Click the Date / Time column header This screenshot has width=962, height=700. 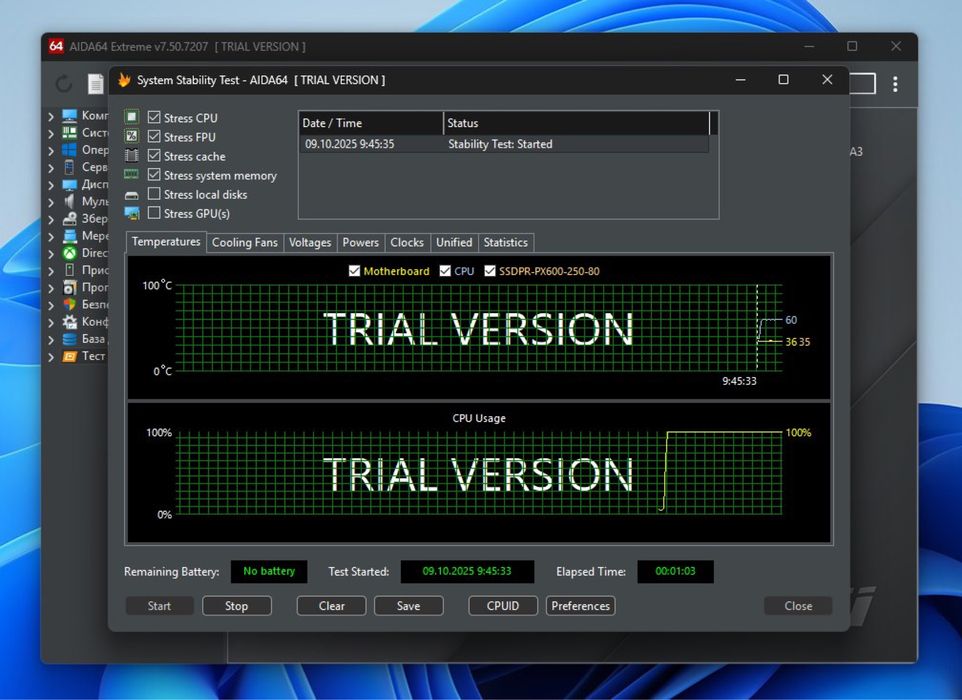pos(371,123)
